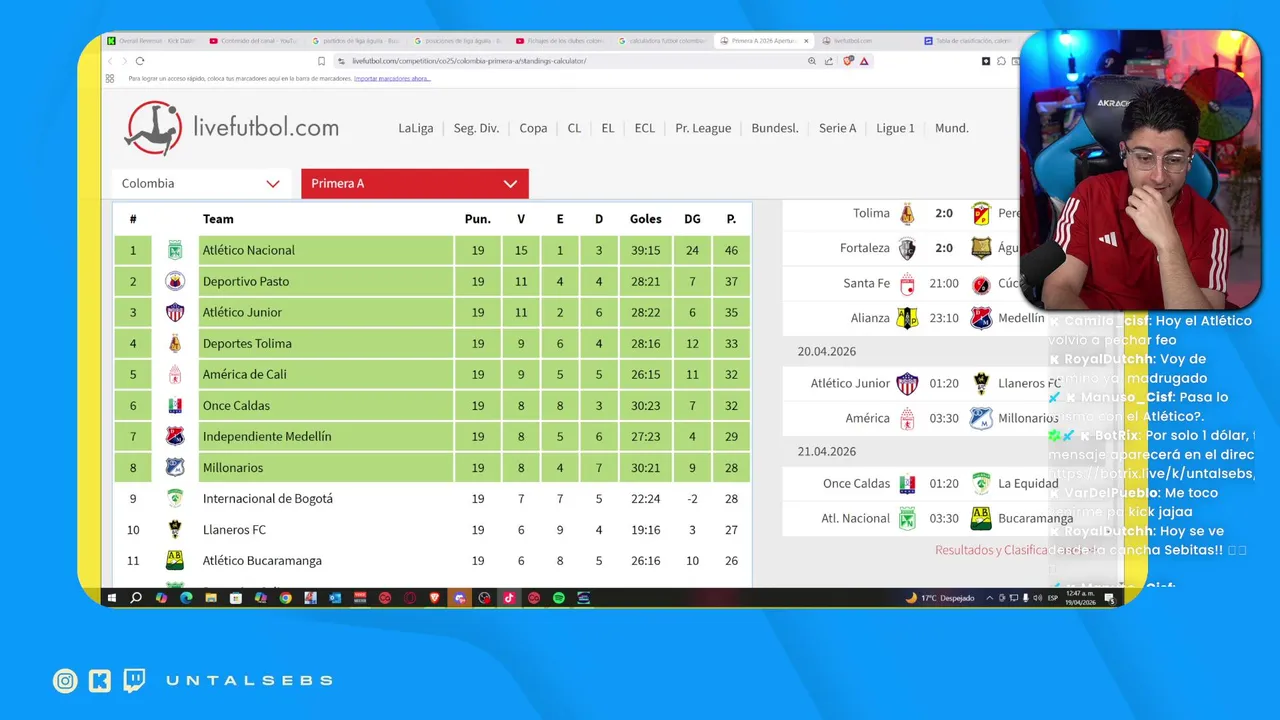
Task: Click the Santa Fe 21:00 match score
Action: click(944, 283)
